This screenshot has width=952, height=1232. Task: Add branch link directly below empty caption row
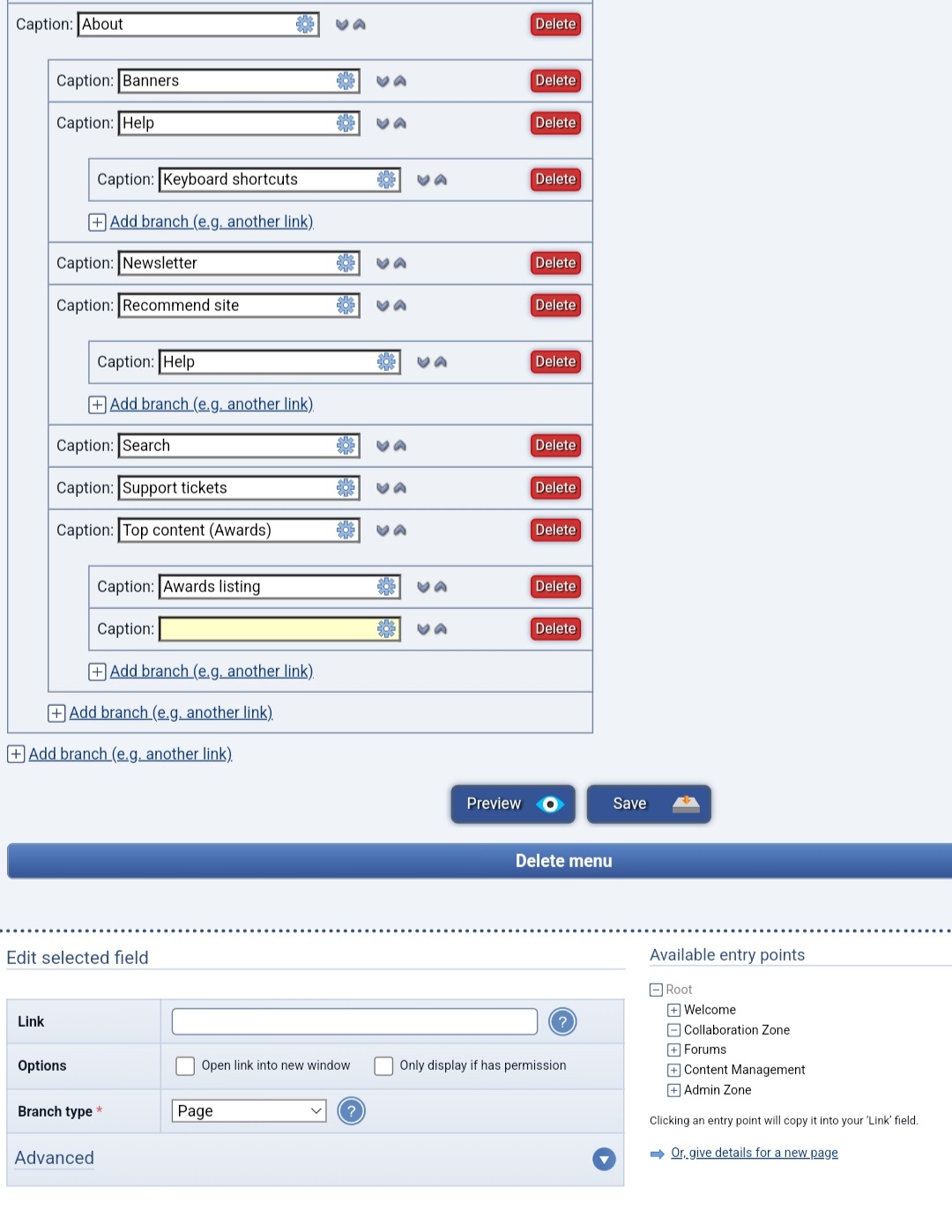(x=212, y=672)
